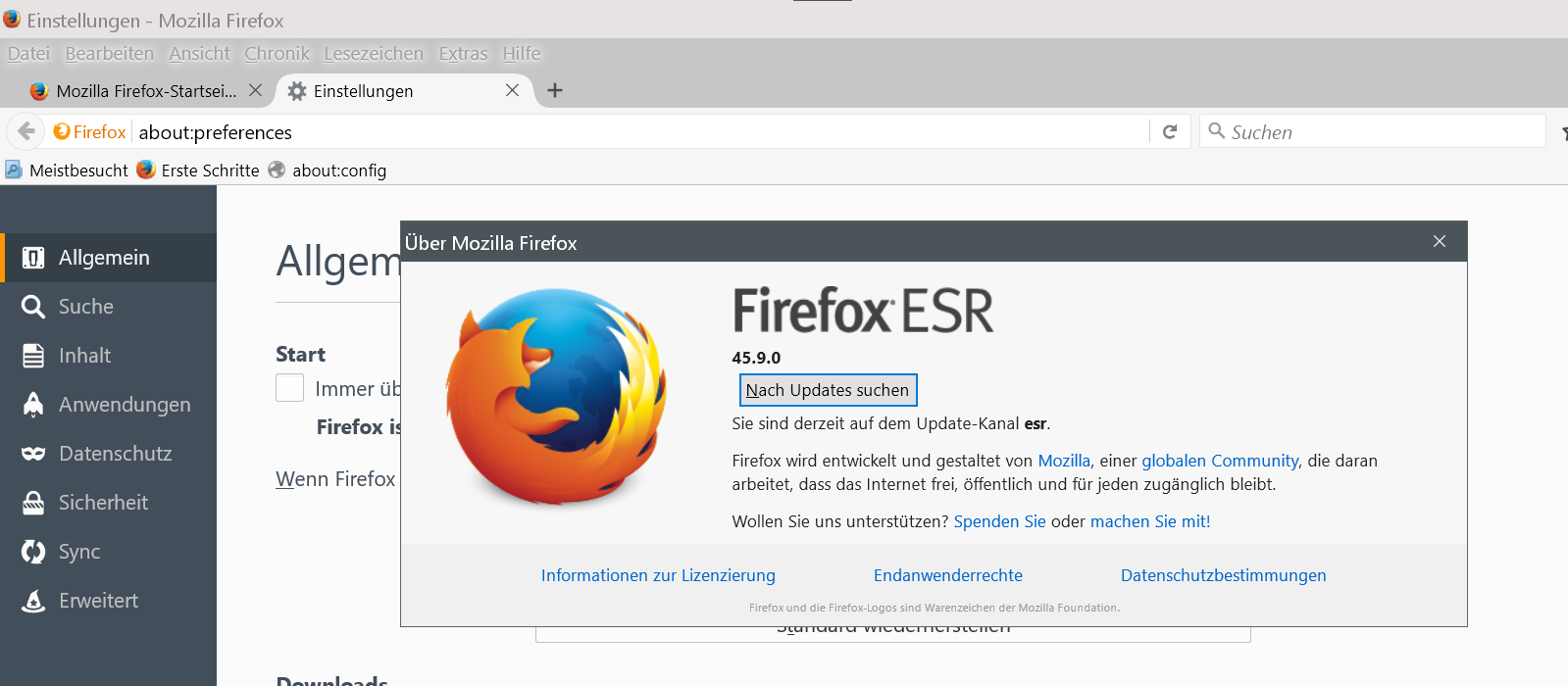Click the 'Nach Updates suchen' button
This screenshot has width=1568, height=686.
828,390
